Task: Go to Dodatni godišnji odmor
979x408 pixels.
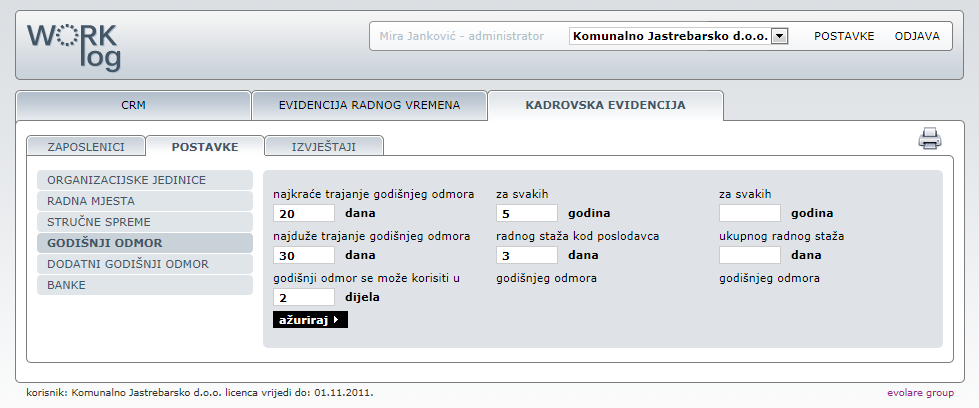Action: (144, 264)
